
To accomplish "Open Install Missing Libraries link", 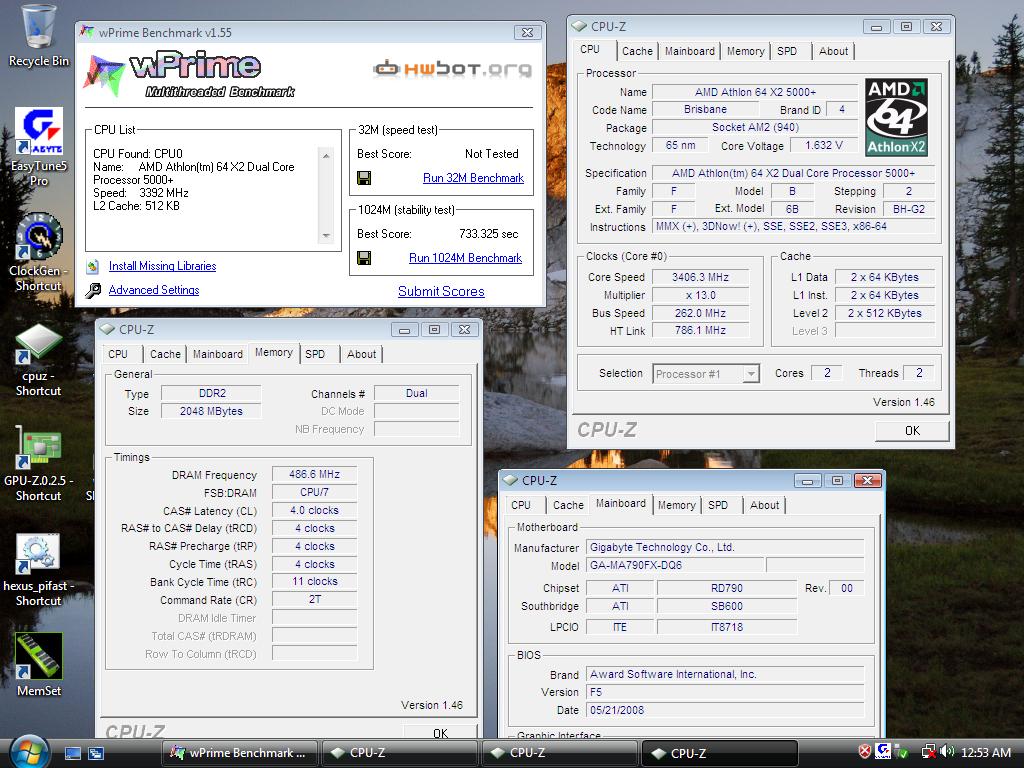I will pos(163,266).
